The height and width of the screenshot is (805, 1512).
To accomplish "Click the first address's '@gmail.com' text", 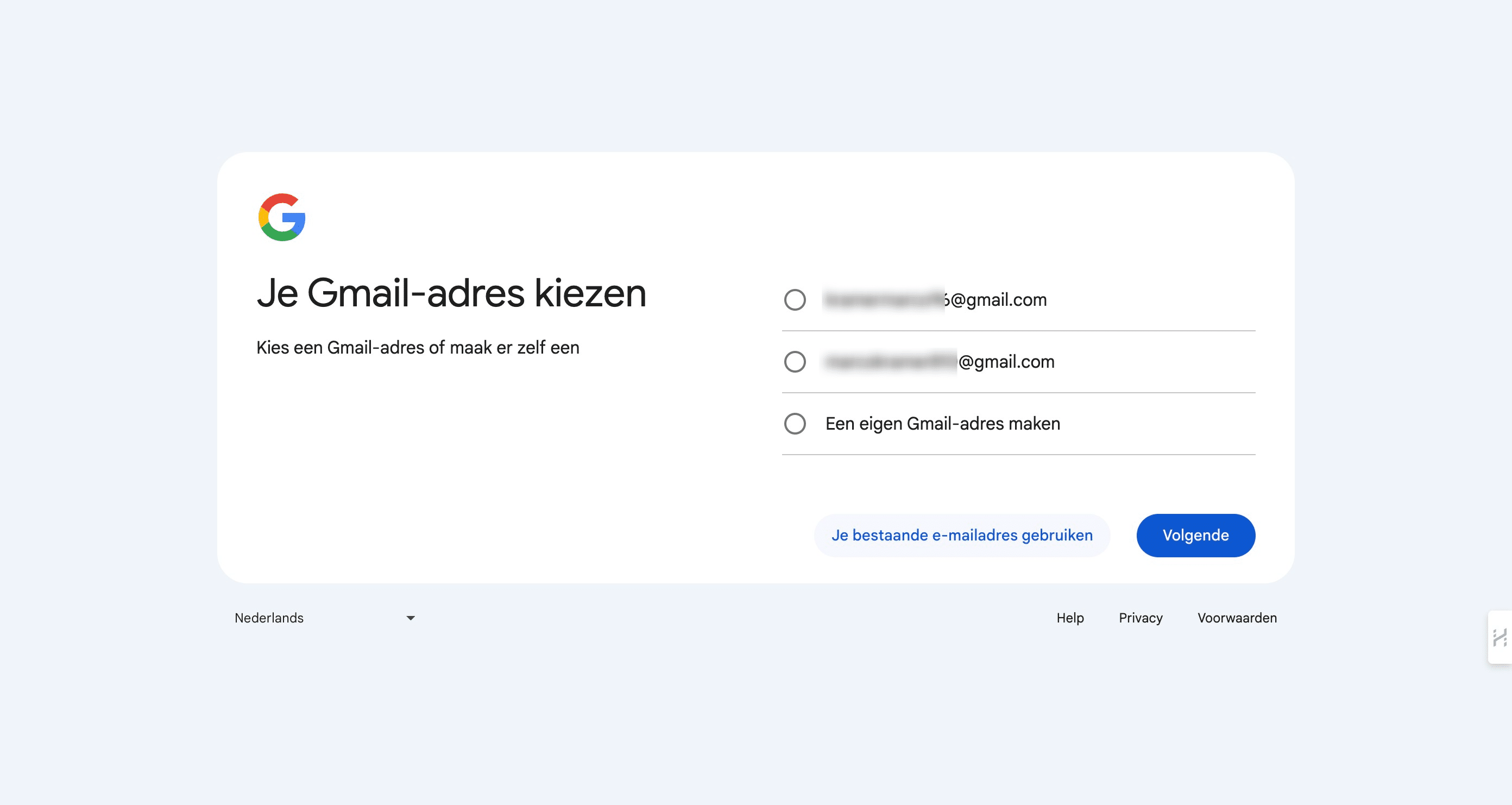I will pos(998,300).
